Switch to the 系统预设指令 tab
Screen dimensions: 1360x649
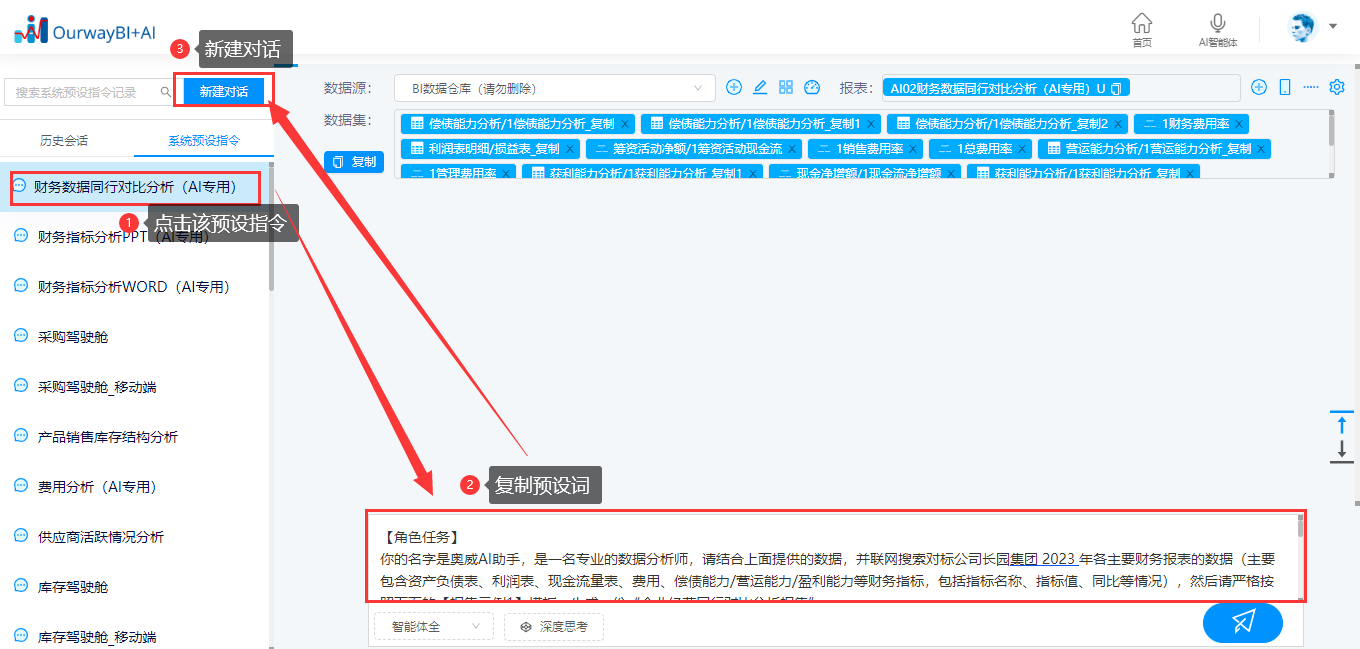204,141
